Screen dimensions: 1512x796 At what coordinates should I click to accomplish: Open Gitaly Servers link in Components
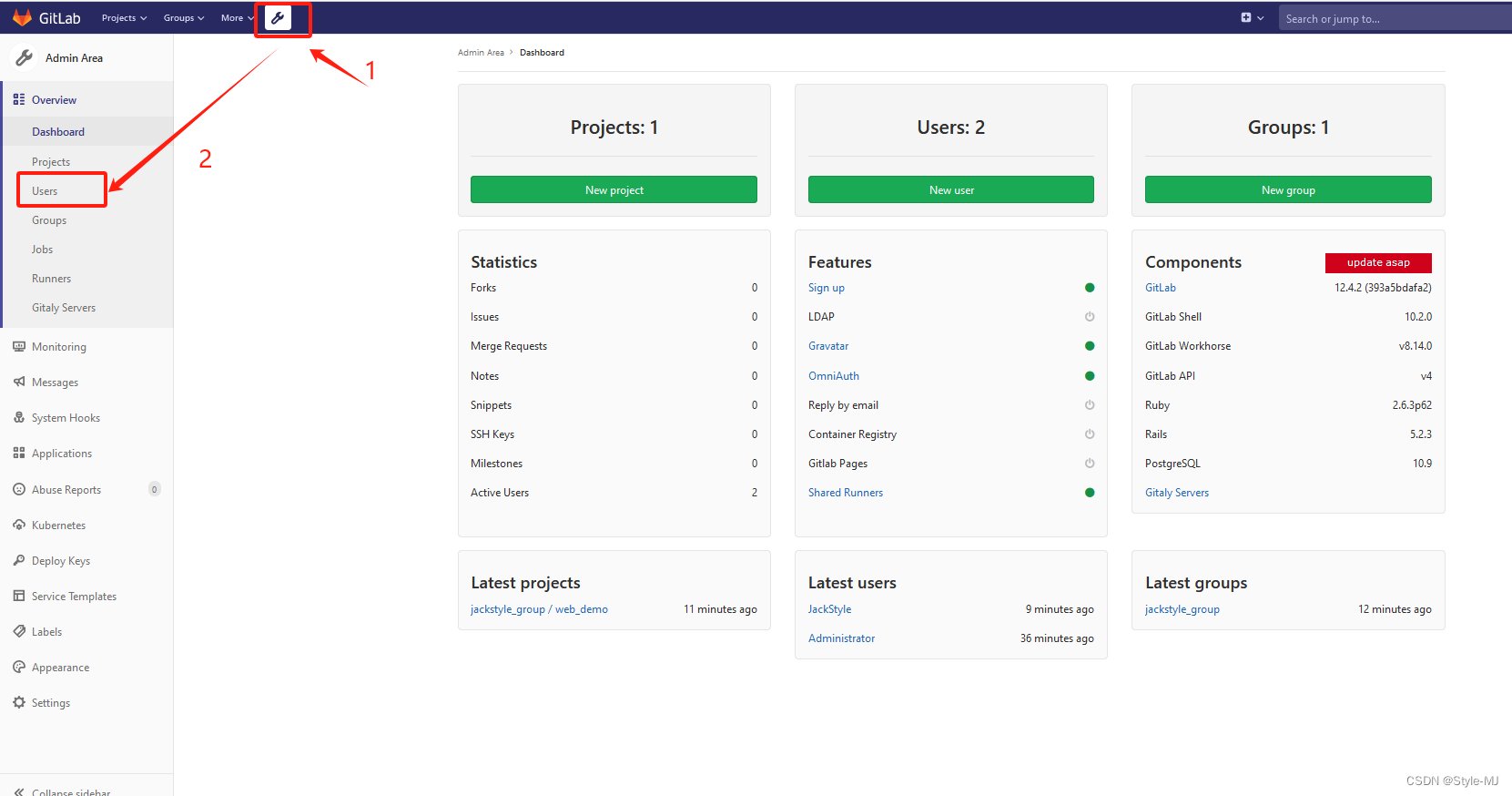click(1177, 493)
